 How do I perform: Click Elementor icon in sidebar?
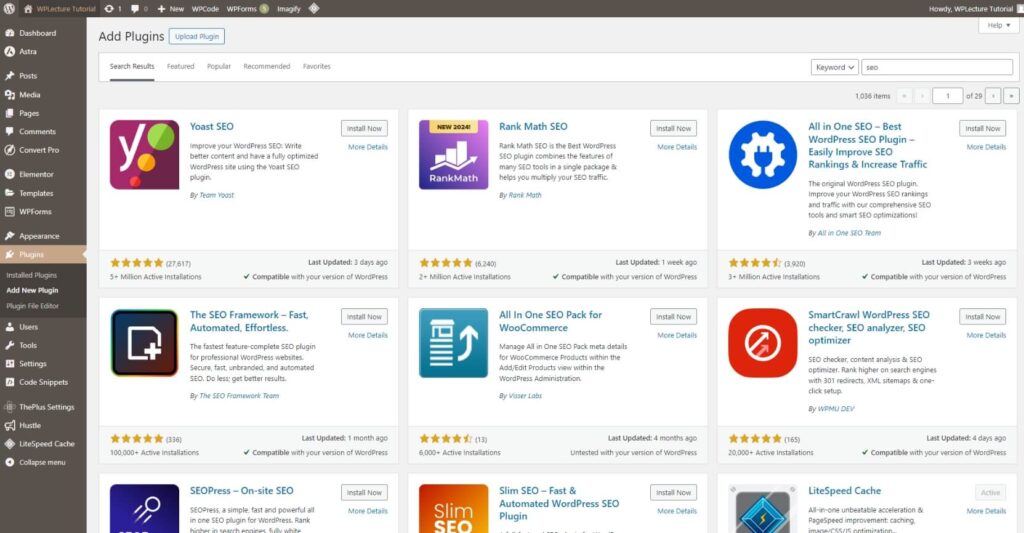pos(10,174)
